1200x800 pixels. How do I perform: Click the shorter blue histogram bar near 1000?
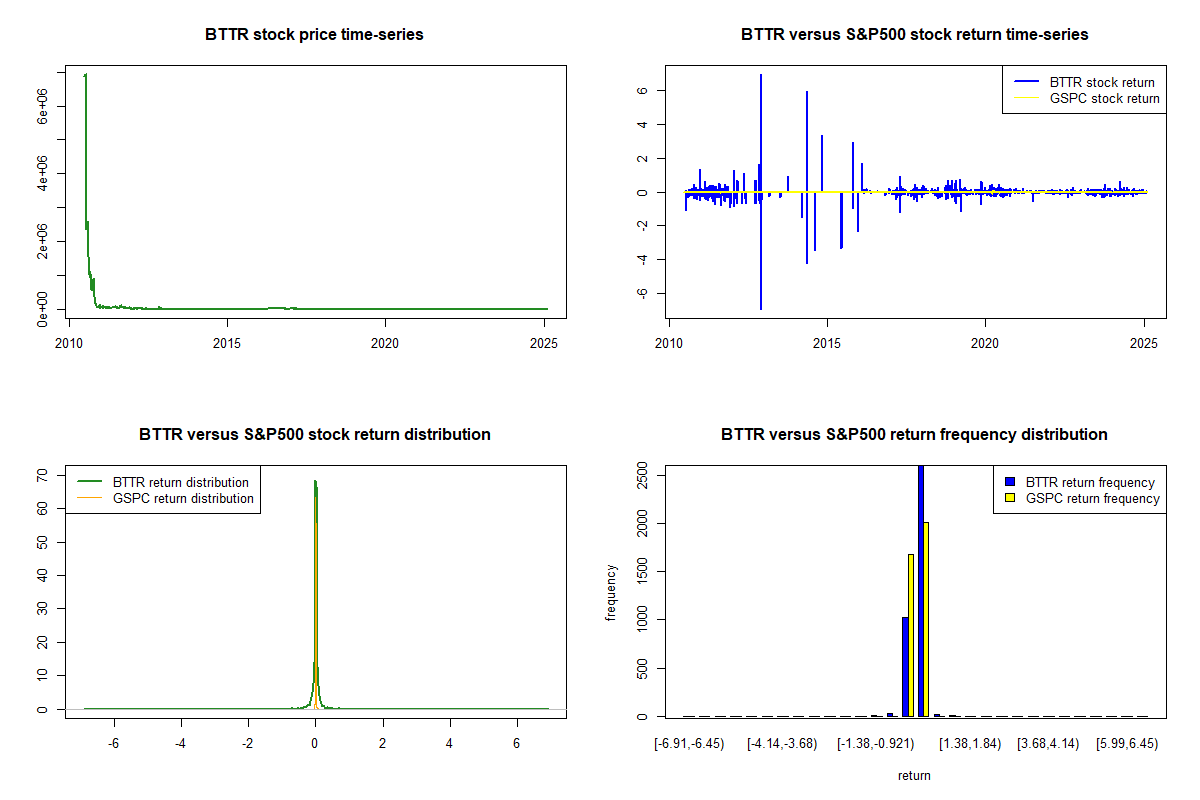click(x=905, y=666)
